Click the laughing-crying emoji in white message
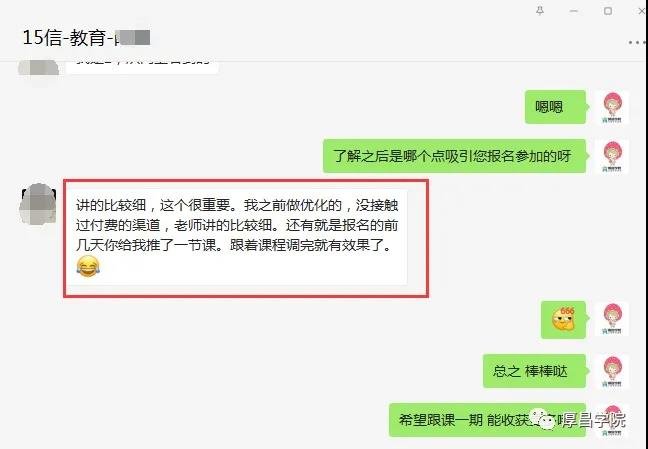Screen dimensions: 648x449 coord(88,266)
